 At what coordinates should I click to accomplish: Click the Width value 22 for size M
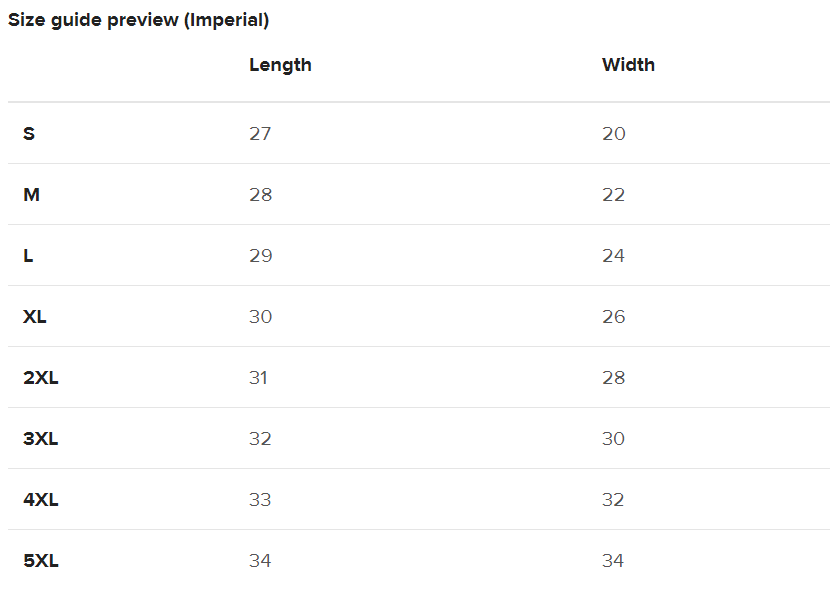(x=614, y=195)
